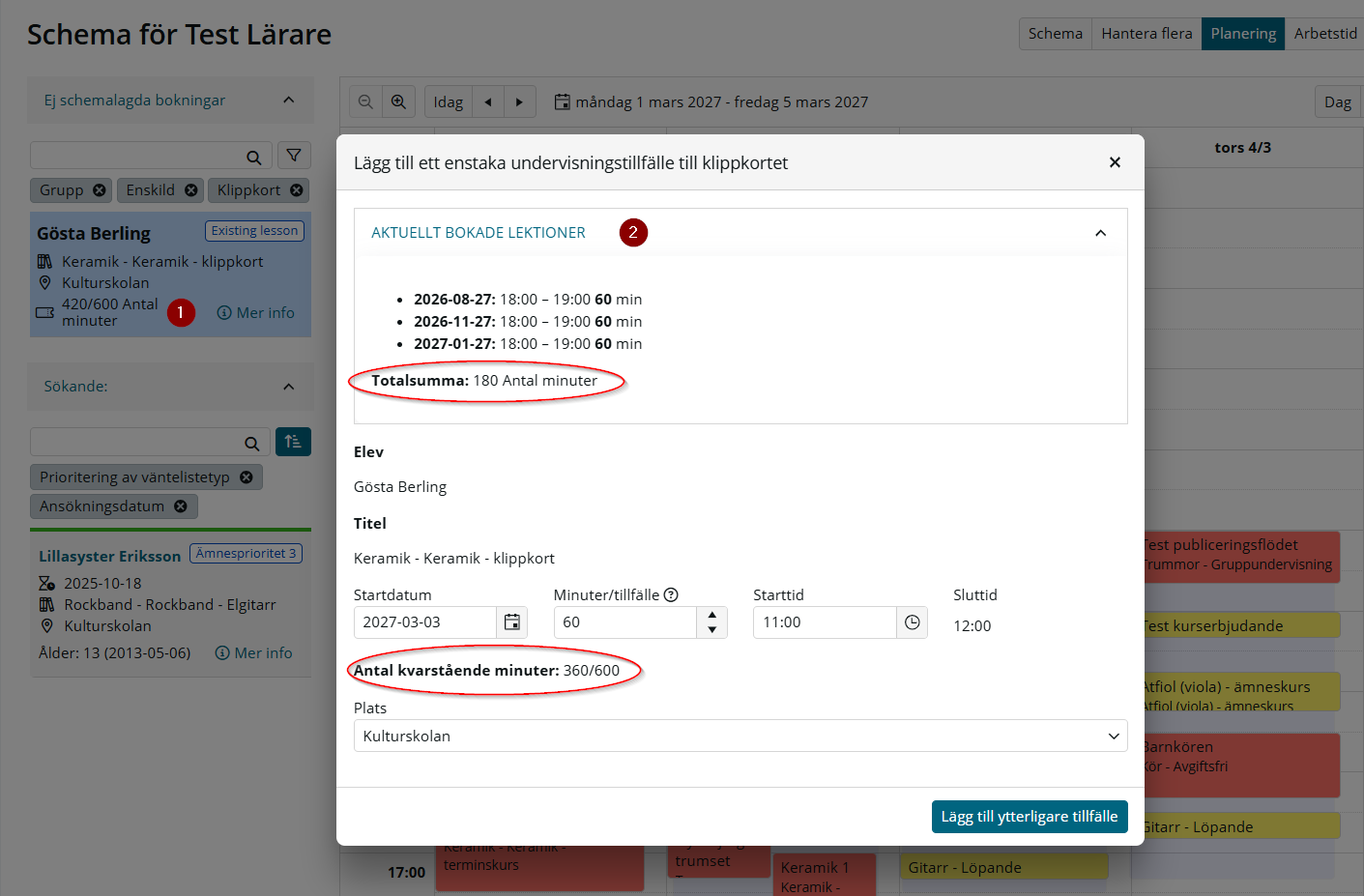Click the Starttid input field
Image resolution: width=1364 pixels, height=896 pixels.
[x=825, y=622]
